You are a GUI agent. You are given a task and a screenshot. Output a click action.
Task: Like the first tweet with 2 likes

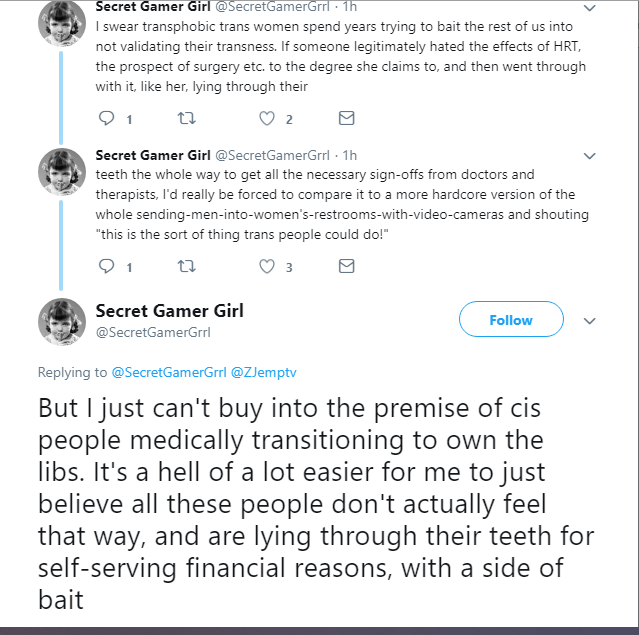[267, 119]
